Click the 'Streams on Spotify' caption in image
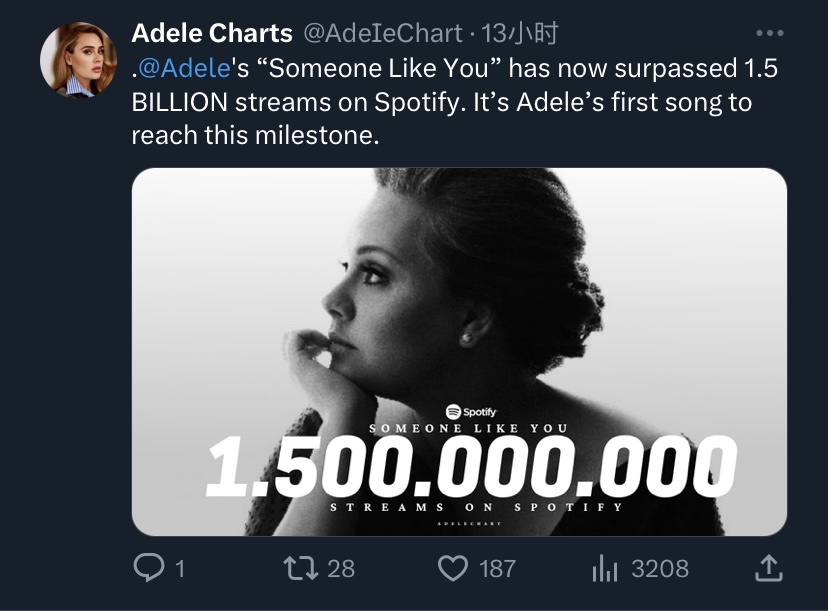Screen dimensions: 828x611 pyautogui.click(x=476, y=507)
